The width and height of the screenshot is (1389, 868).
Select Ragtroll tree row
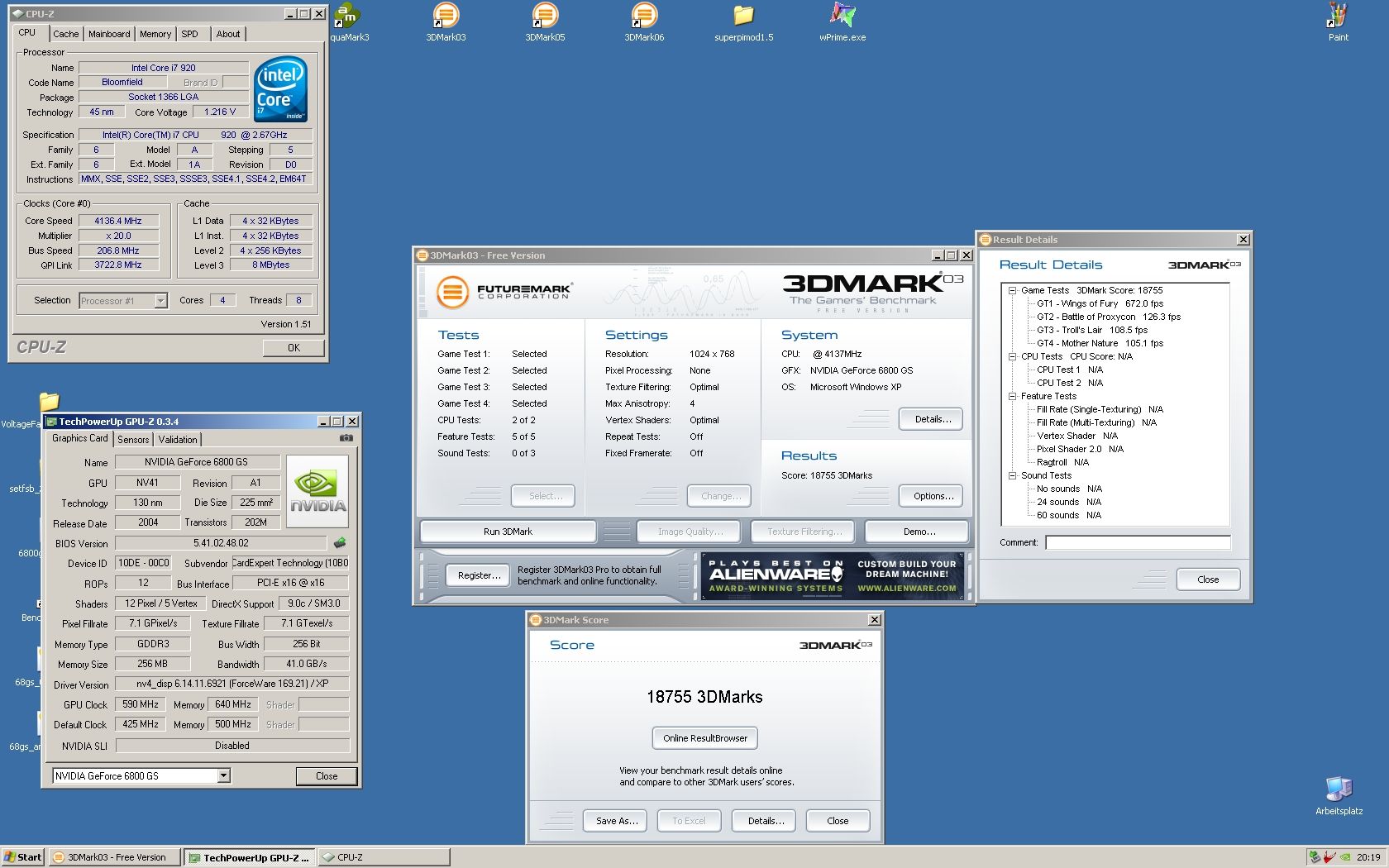click(x=1062, y=462)
